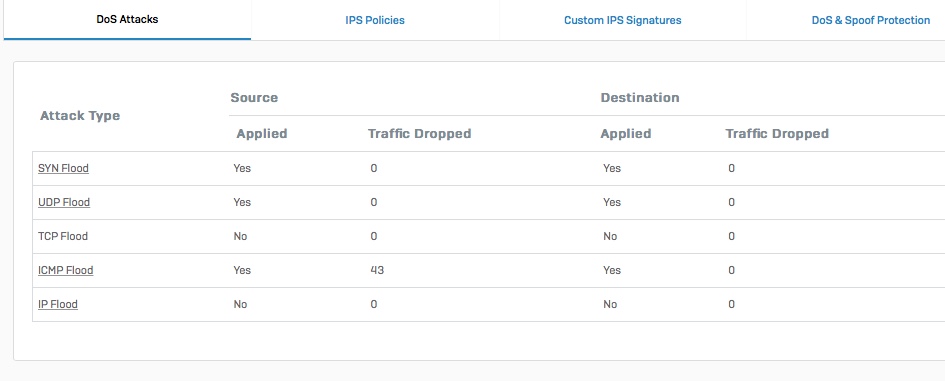The image size is (945, 381).
Task: Click Source Traffic Dropped column header
Action: coord(419,134)
